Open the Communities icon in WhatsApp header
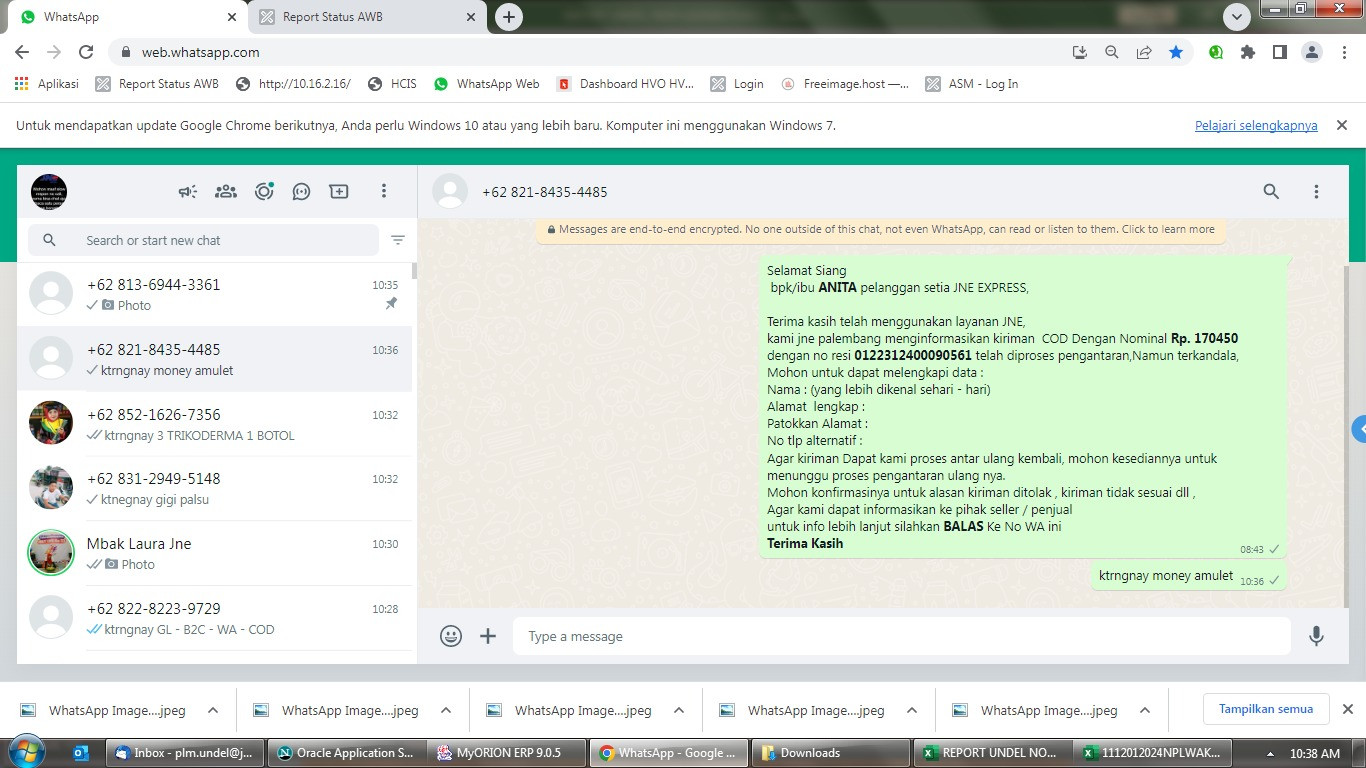 click(226, 191)
